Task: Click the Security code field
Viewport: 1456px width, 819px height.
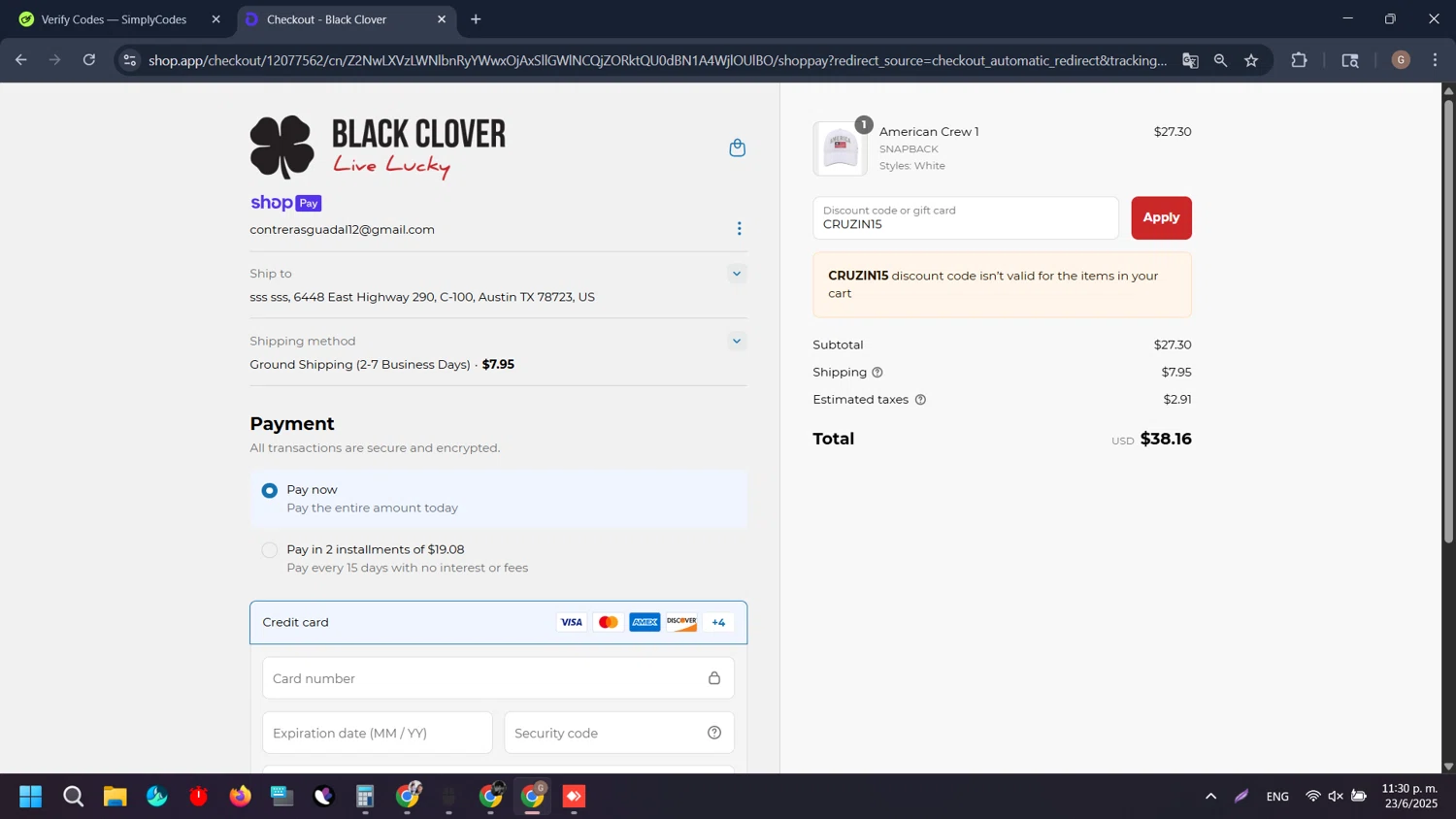Action: click(x=619, y=733)
